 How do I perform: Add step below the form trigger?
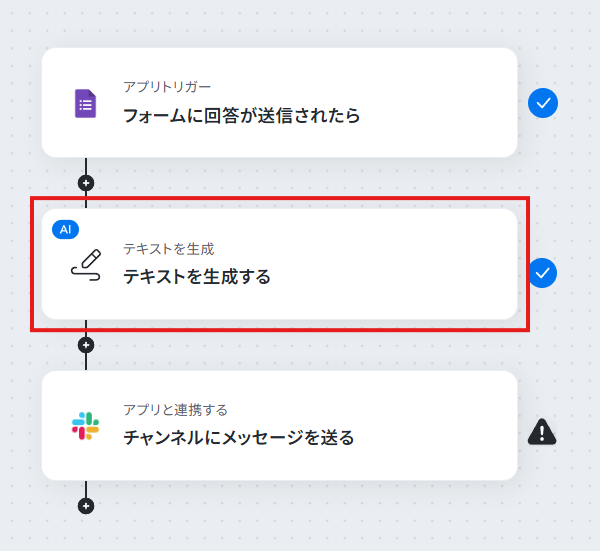click(x=86, y=183)
